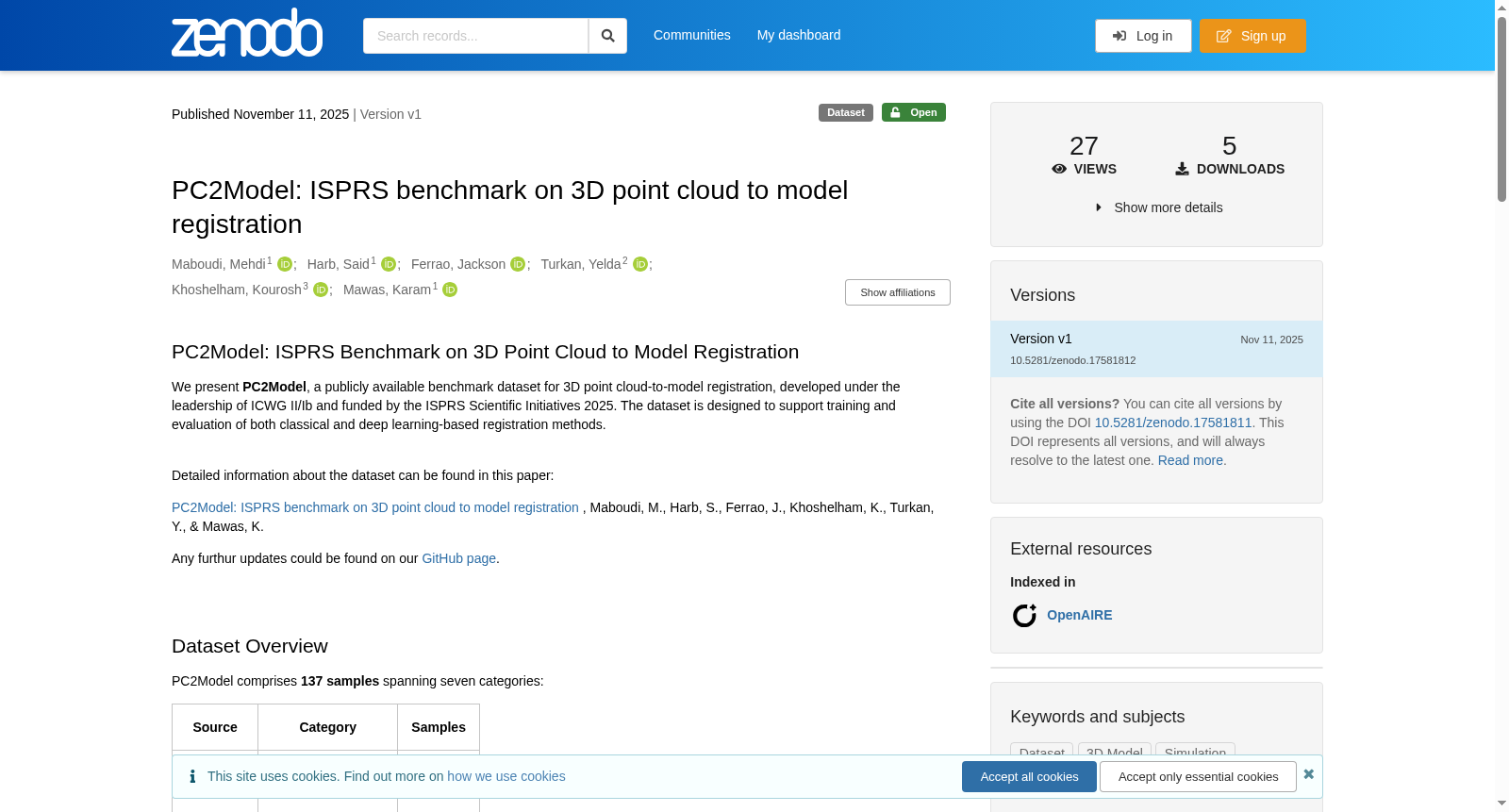Click author Turkan, Yelda
The width and height of the screenshot is (1509, 812).
click(581, 264)
